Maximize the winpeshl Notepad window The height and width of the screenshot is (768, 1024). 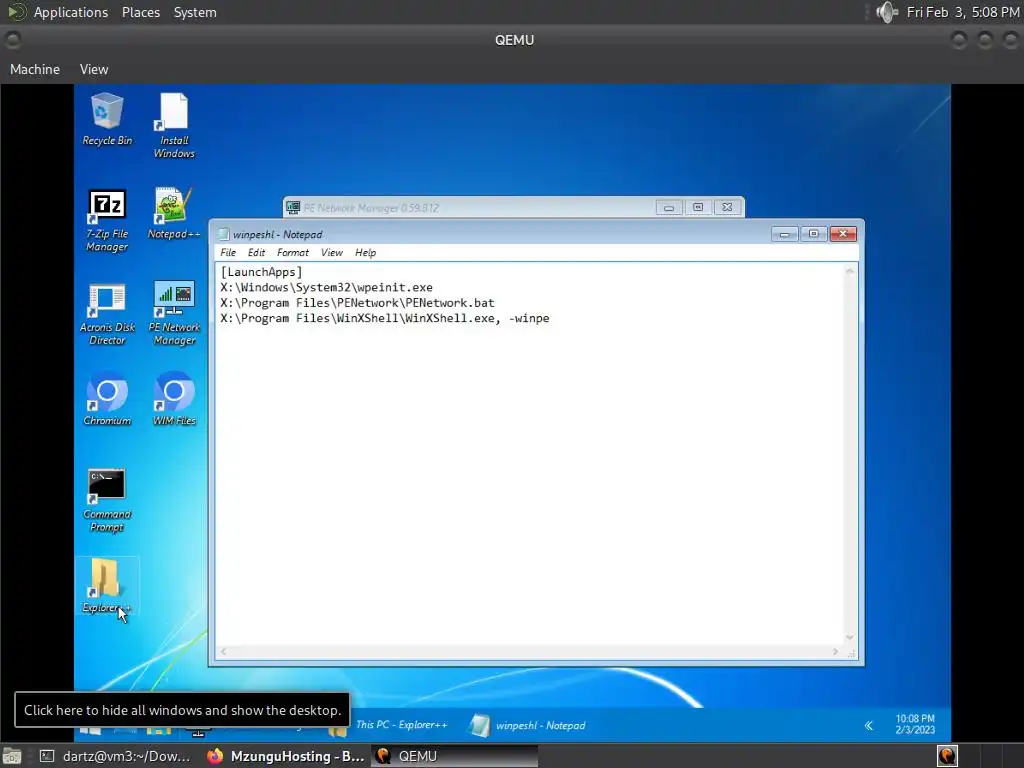[813, 234]
